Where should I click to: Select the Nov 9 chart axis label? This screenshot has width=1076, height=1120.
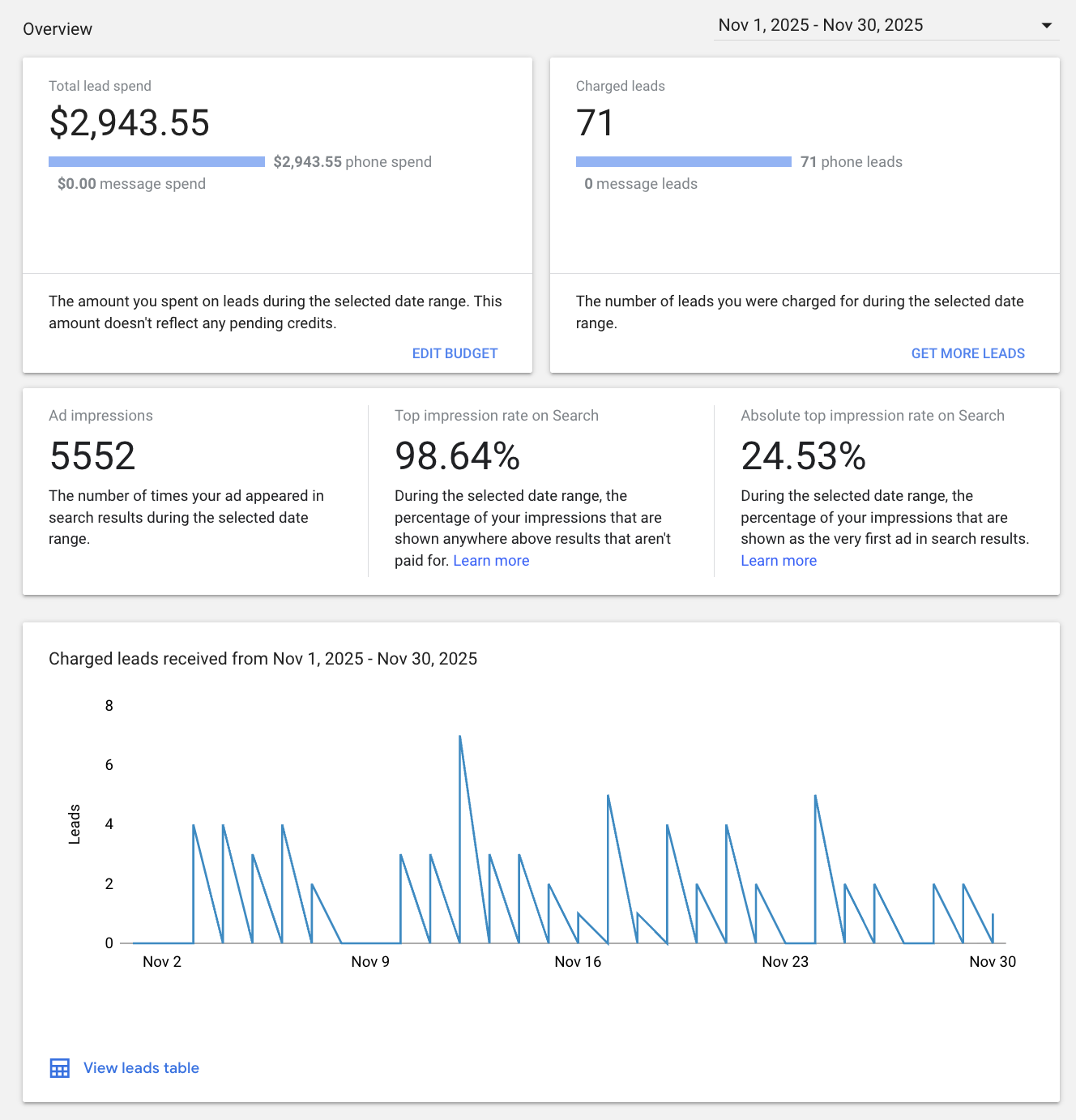pos(370,962)
